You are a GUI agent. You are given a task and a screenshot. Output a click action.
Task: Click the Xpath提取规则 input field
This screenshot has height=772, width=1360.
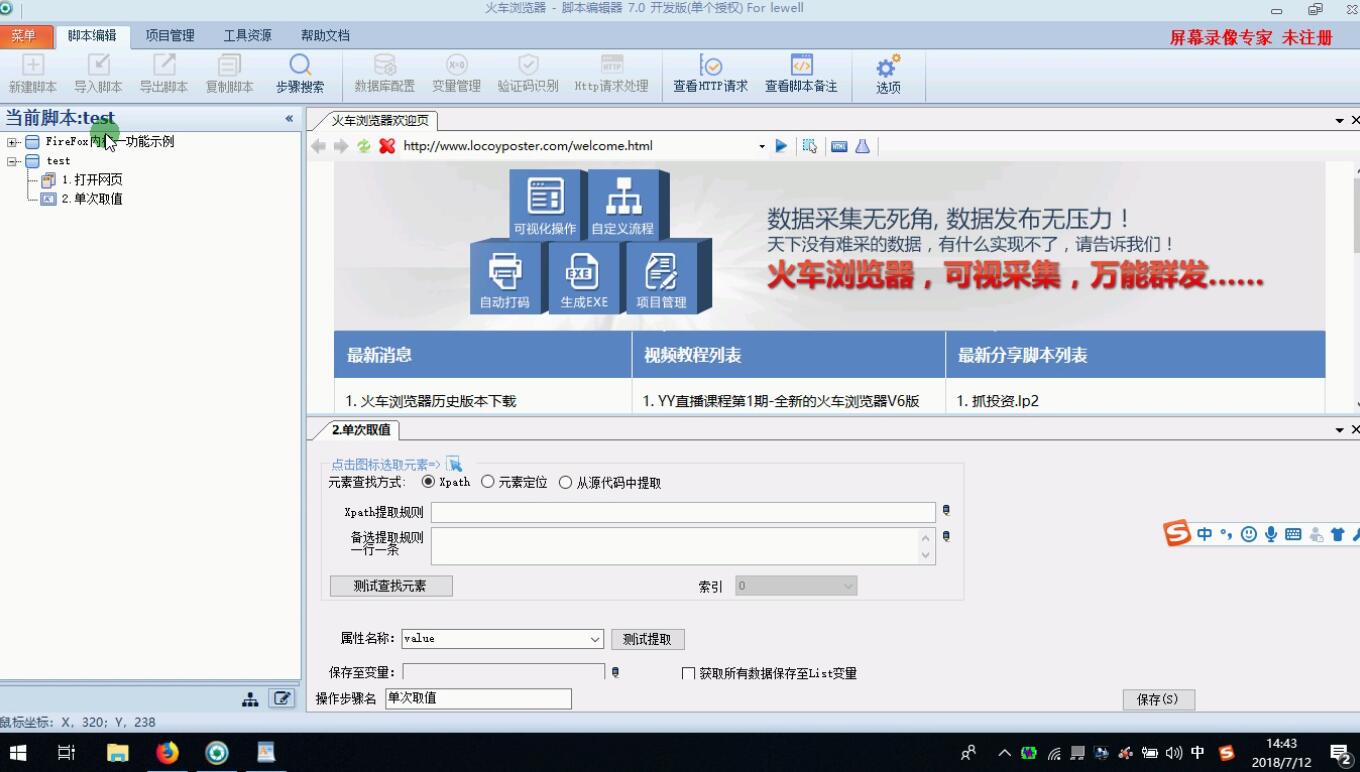(683, 512)
